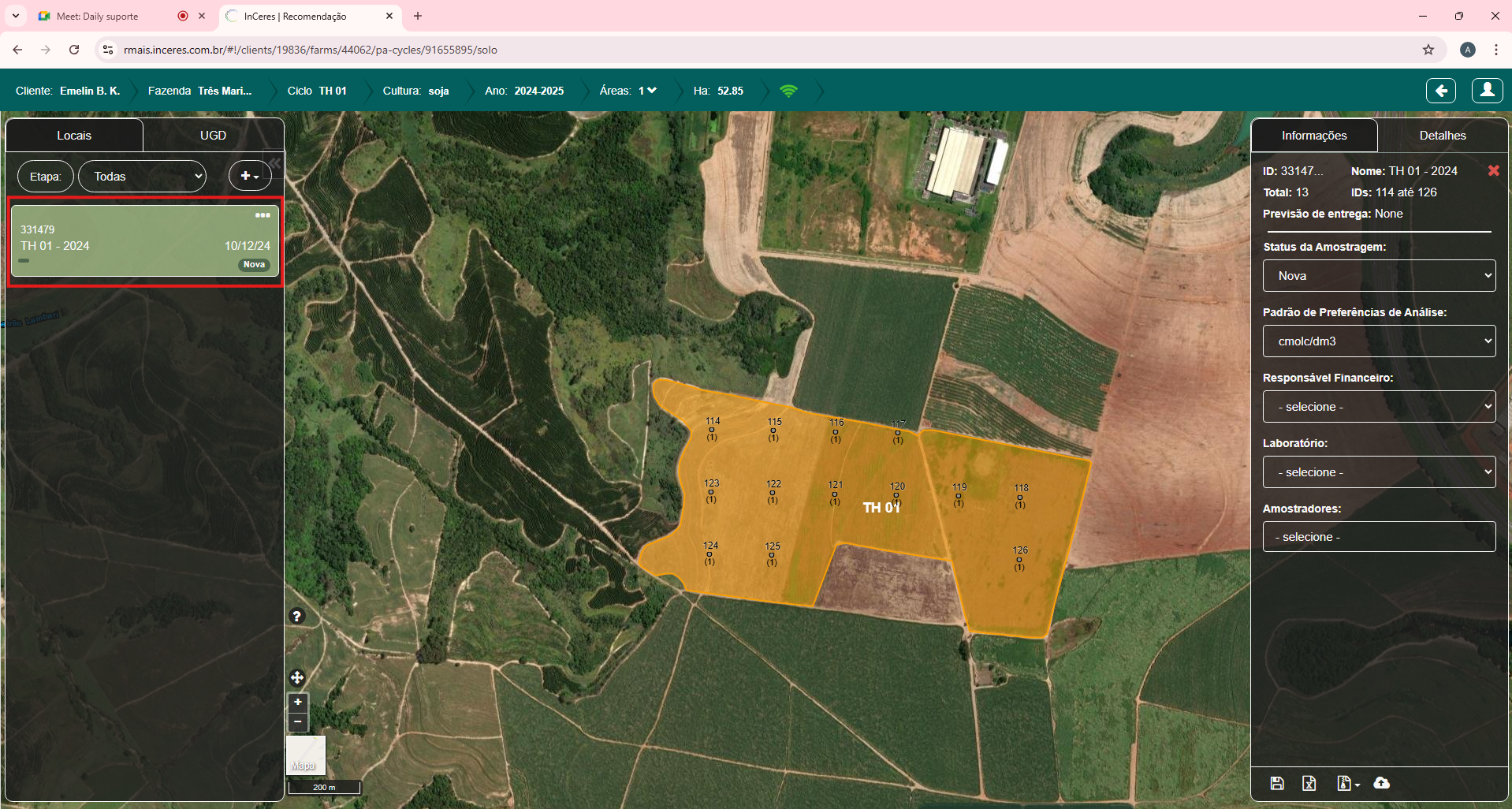
Task: Click sample point 119 on the map
Action: [x=959, y=496]
